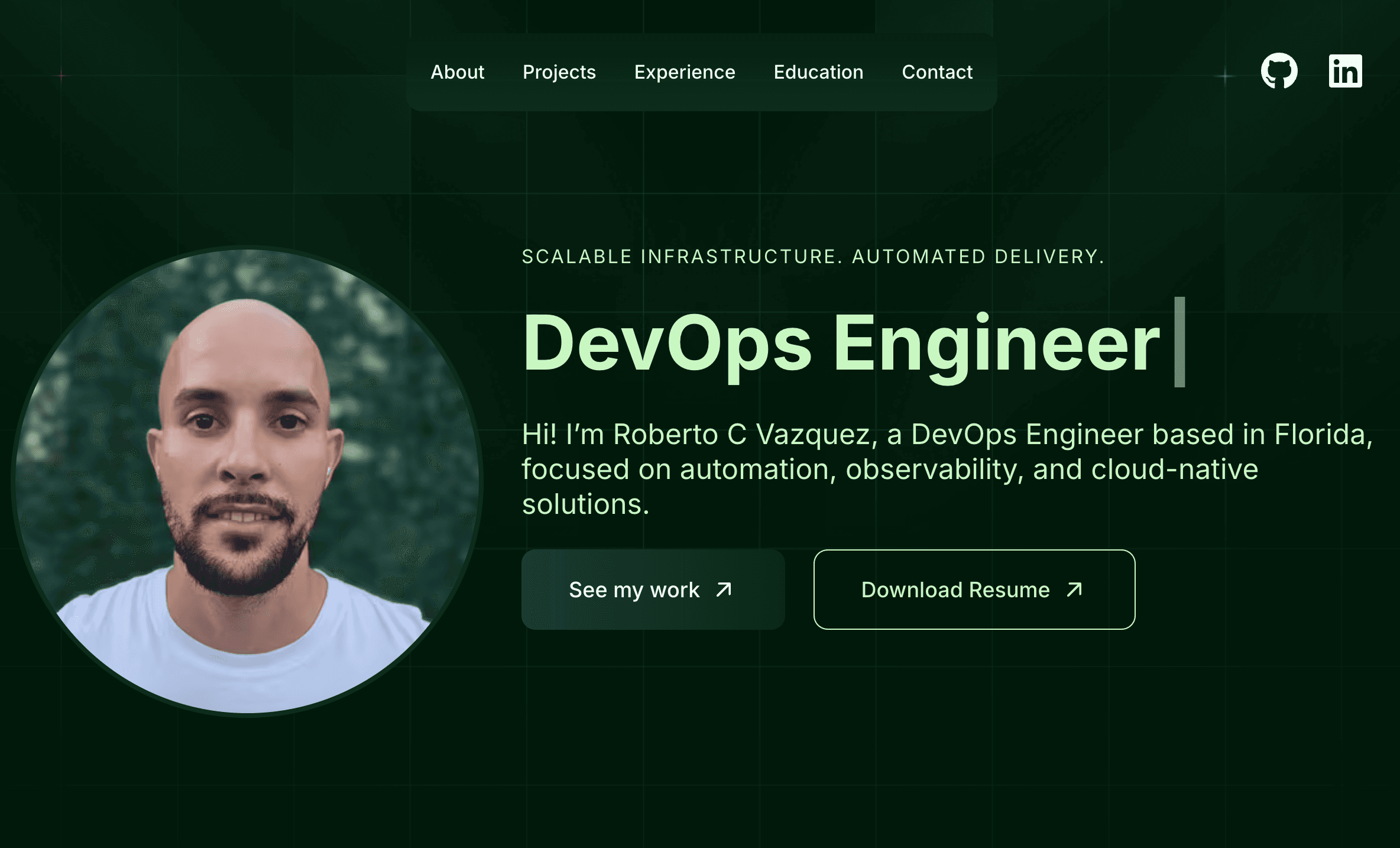This screenshot has width=1400, height=848.
Task: Click the circular profile photo
Action: (247, 480)
